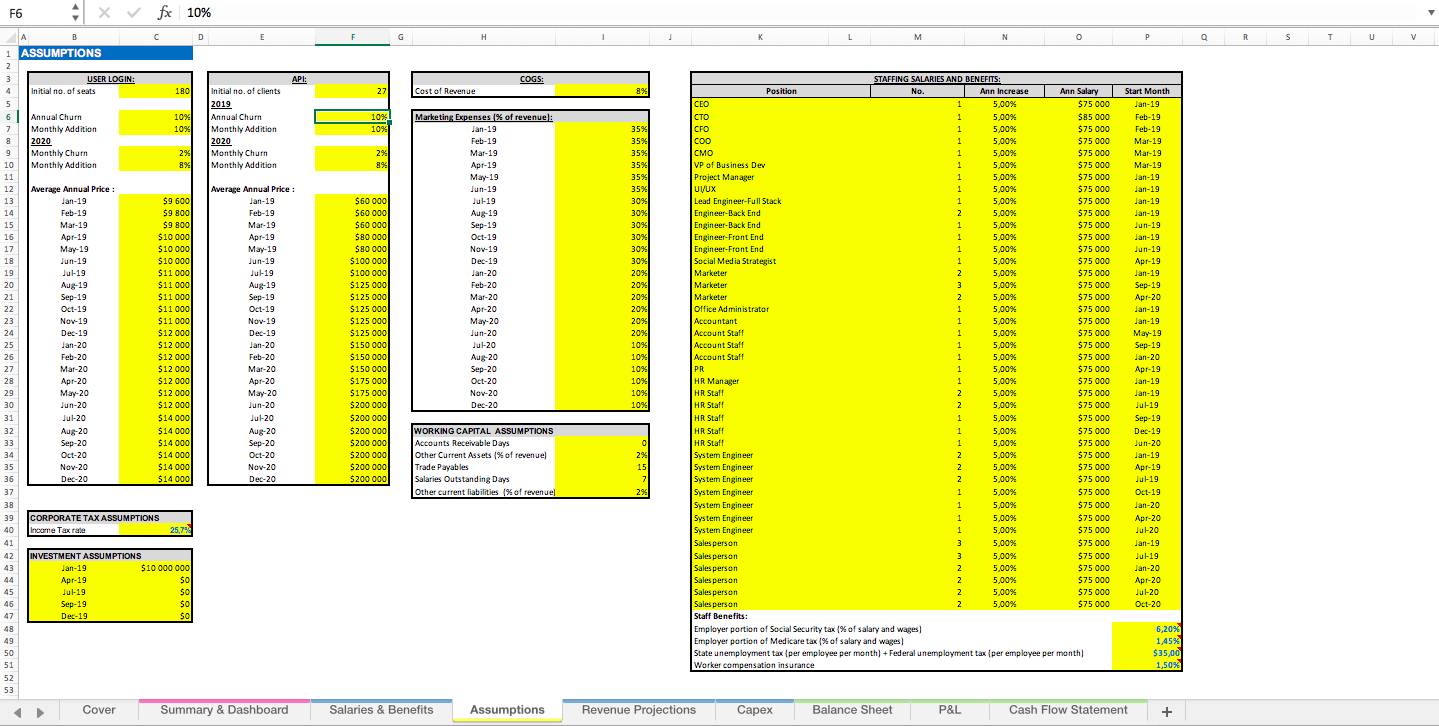Viewport: 1439px width, 726px height.
Task: Go to next sheet with right arrow
Action: 40,711
